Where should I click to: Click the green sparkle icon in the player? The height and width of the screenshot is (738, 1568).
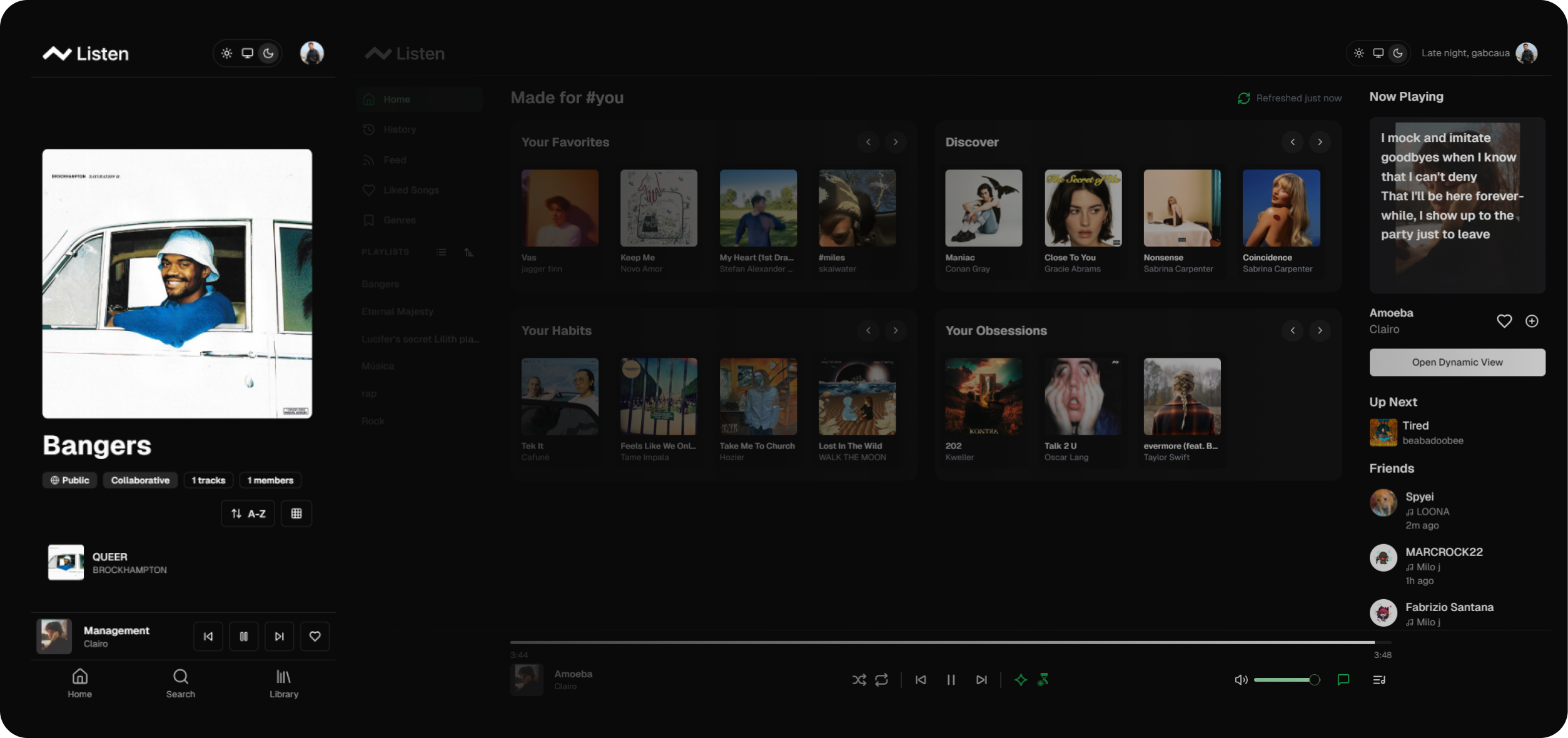1020,680
